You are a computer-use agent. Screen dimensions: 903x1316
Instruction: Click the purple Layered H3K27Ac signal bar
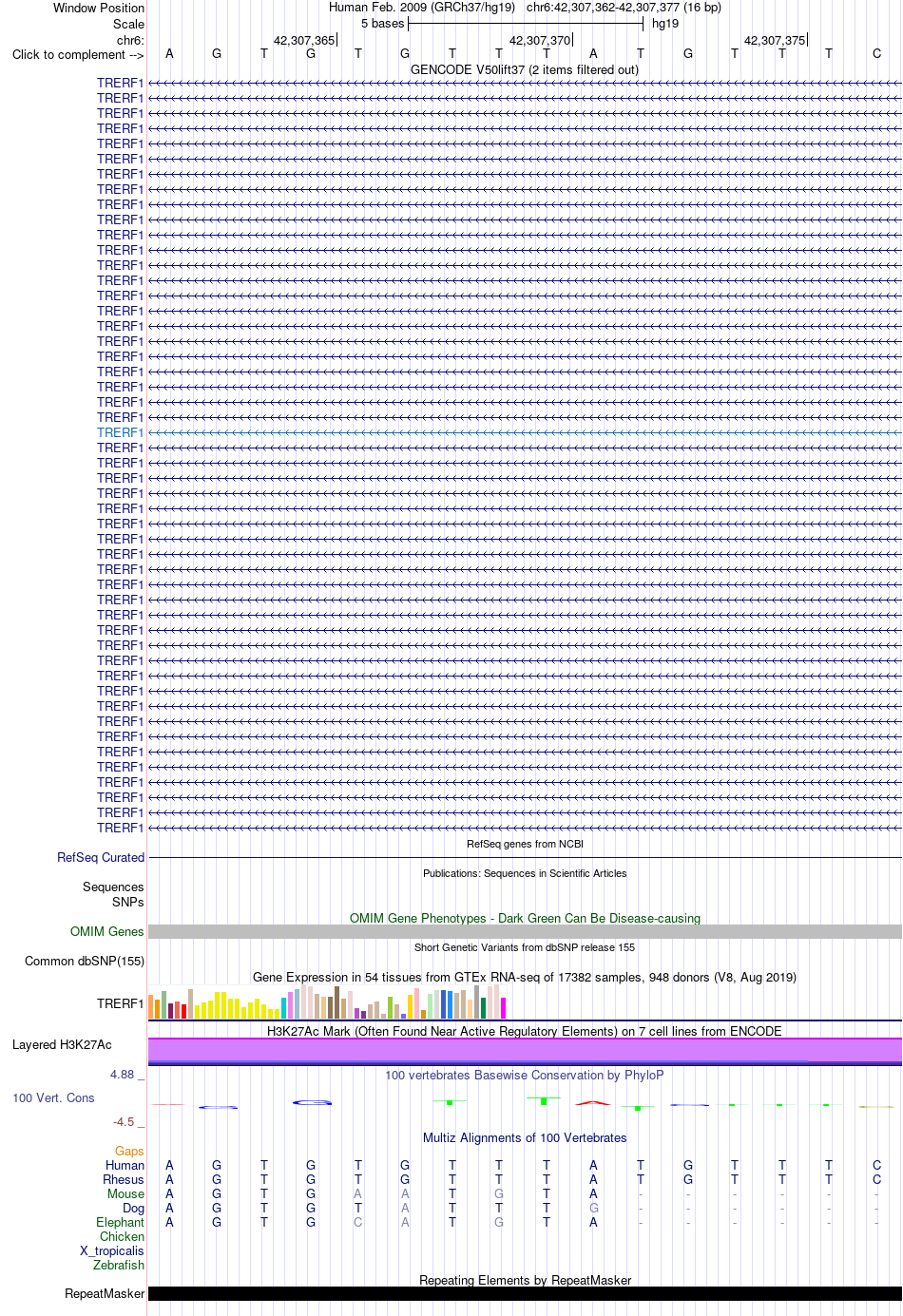[x=525, y=1050]
